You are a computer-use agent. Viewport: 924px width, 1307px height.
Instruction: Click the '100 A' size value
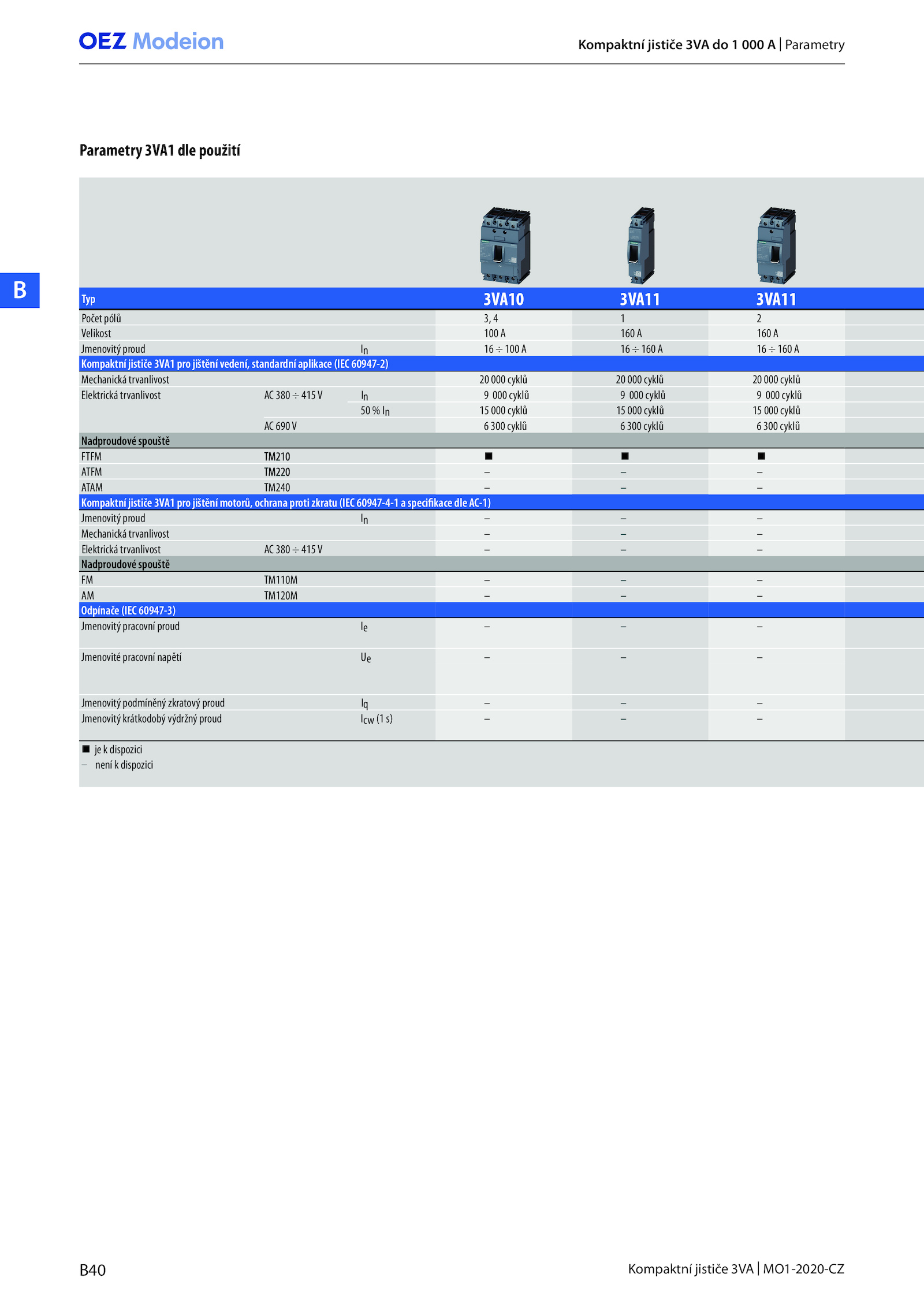coord(495,333)
